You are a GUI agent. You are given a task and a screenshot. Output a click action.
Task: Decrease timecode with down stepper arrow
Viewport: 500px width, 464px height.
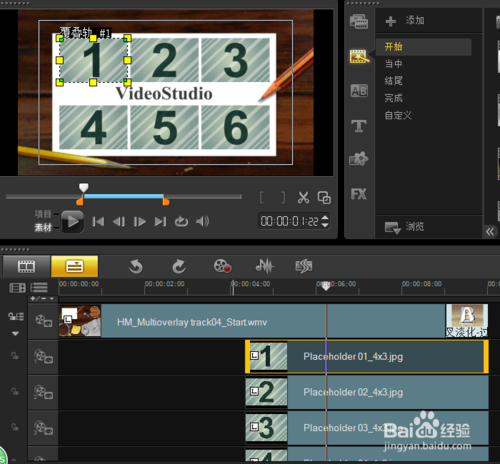(325, 225)
